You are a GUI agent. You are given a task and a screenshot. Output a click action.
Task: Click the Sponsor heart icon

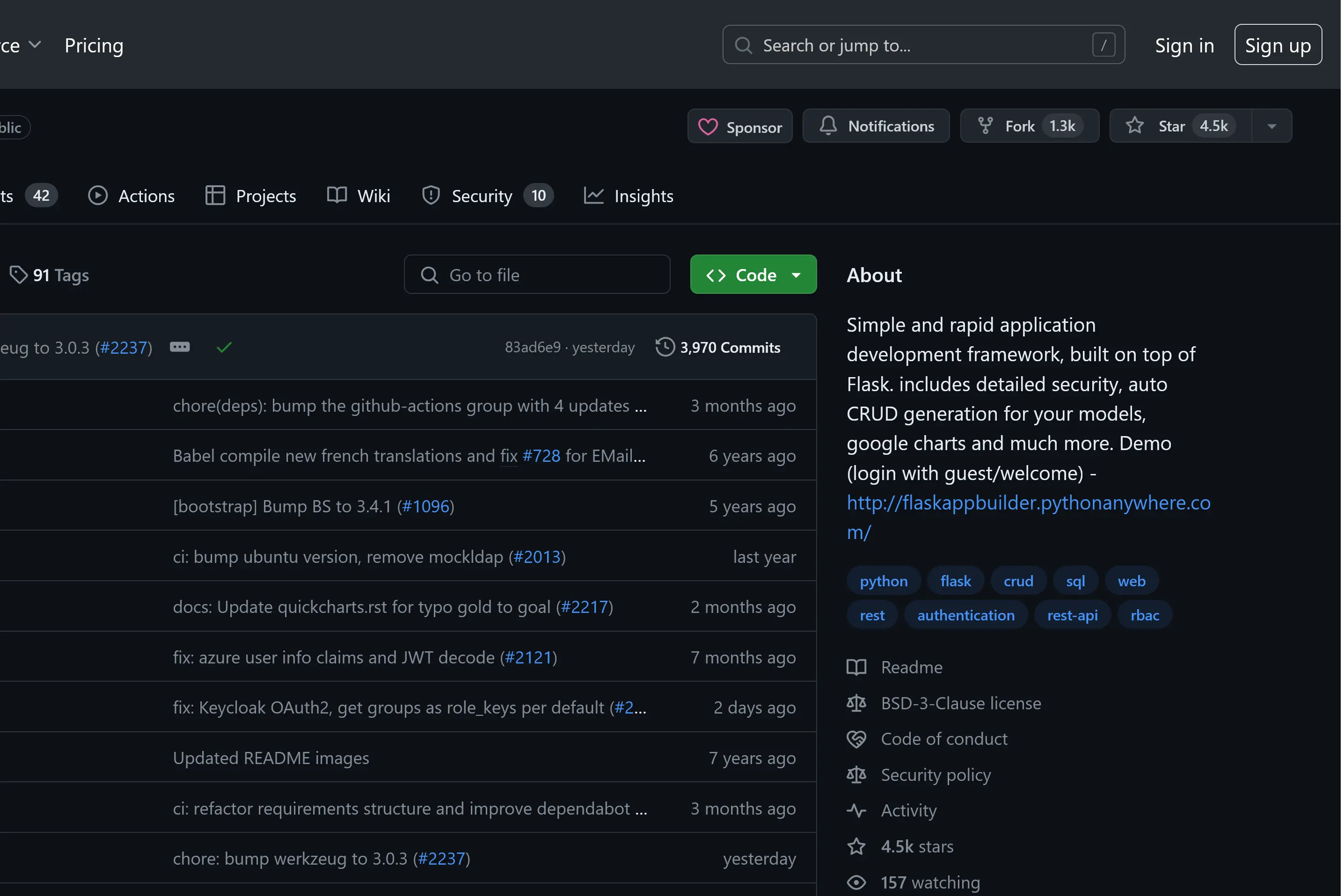[x=707, y=127]
